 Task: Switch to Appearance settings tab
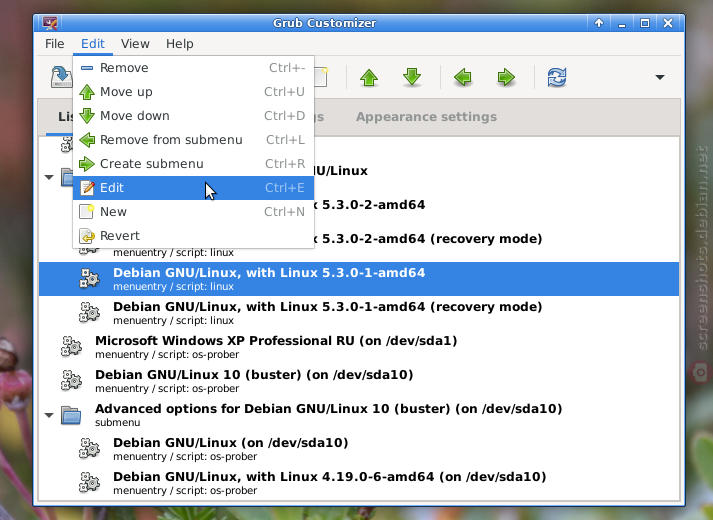pyautogui.click(x=426, y=117)
